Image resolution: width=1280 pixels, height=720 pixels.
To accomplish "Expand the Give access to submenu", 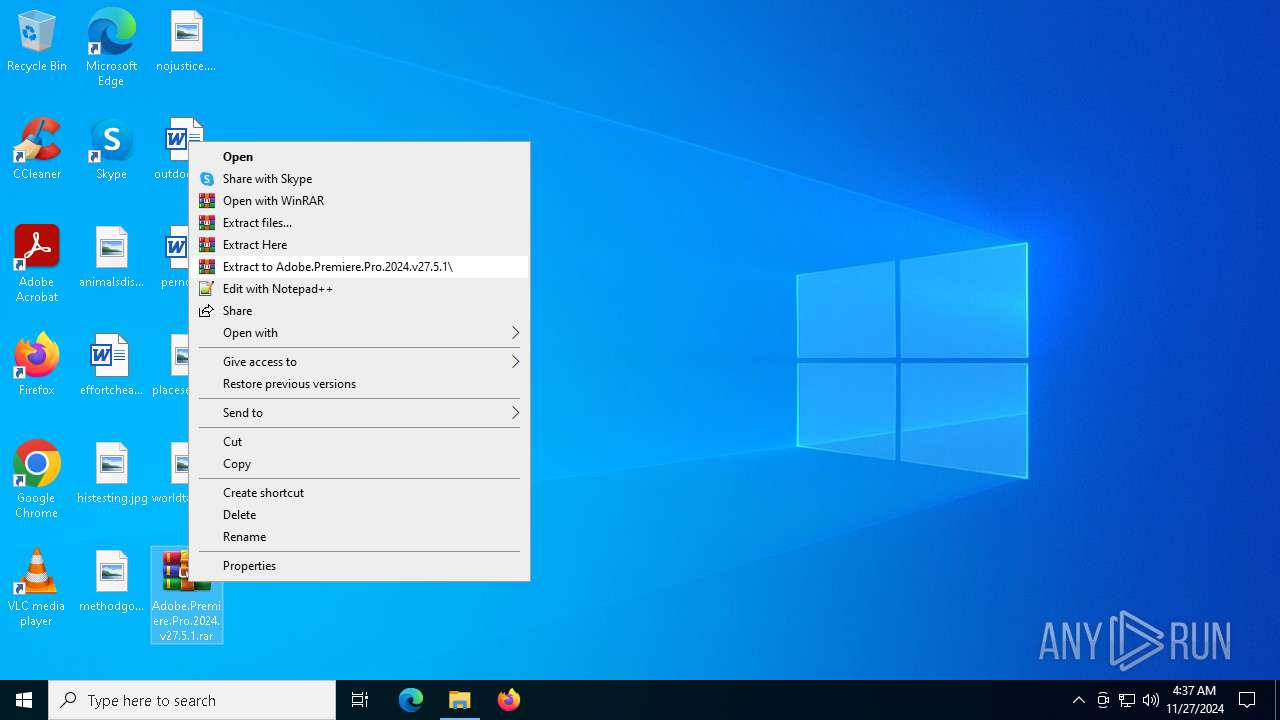I will pyautogui.click(x=359, y=362).
